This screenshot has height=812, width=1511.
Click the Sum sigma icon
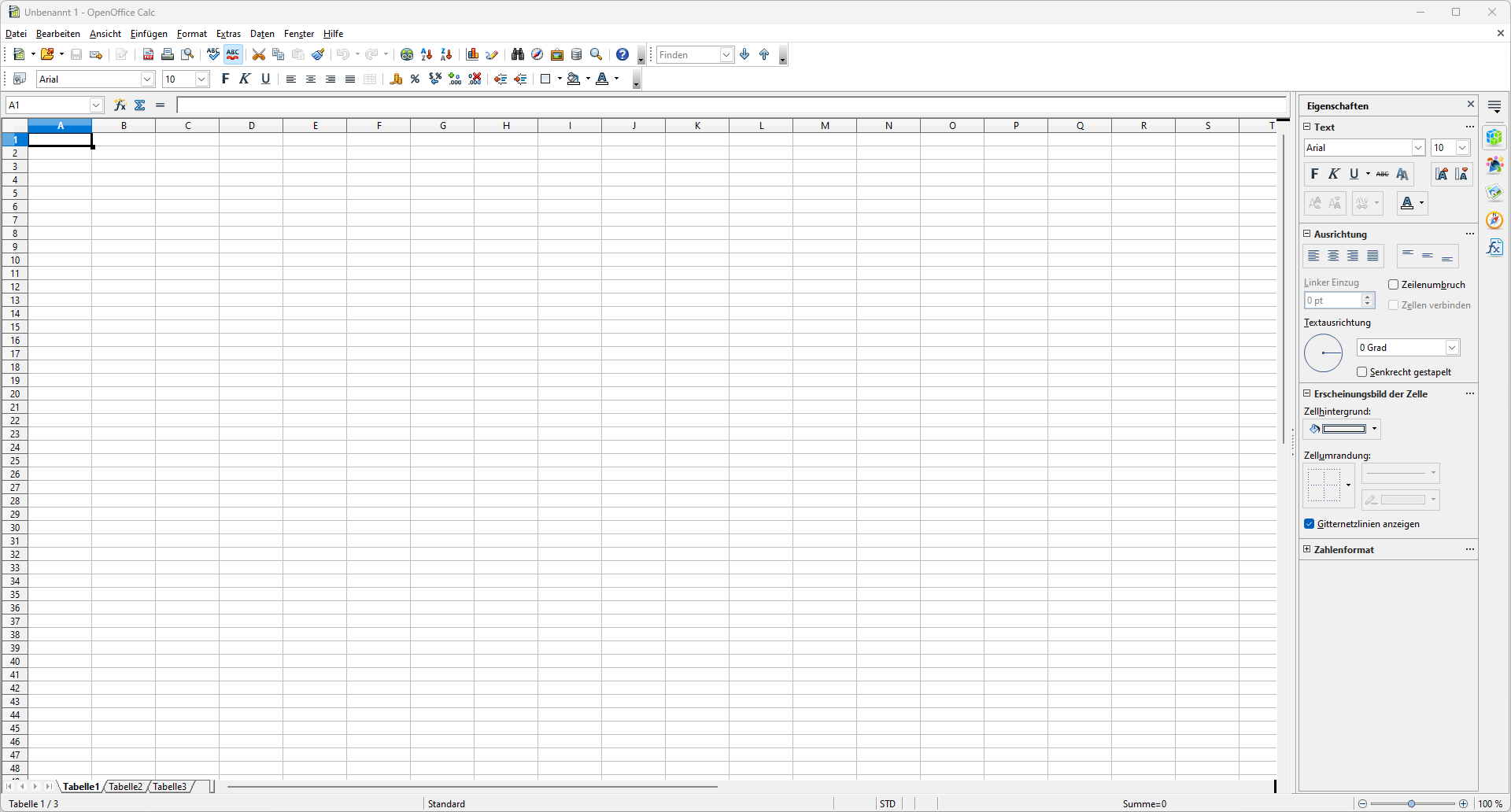click(x=140, y=105)
